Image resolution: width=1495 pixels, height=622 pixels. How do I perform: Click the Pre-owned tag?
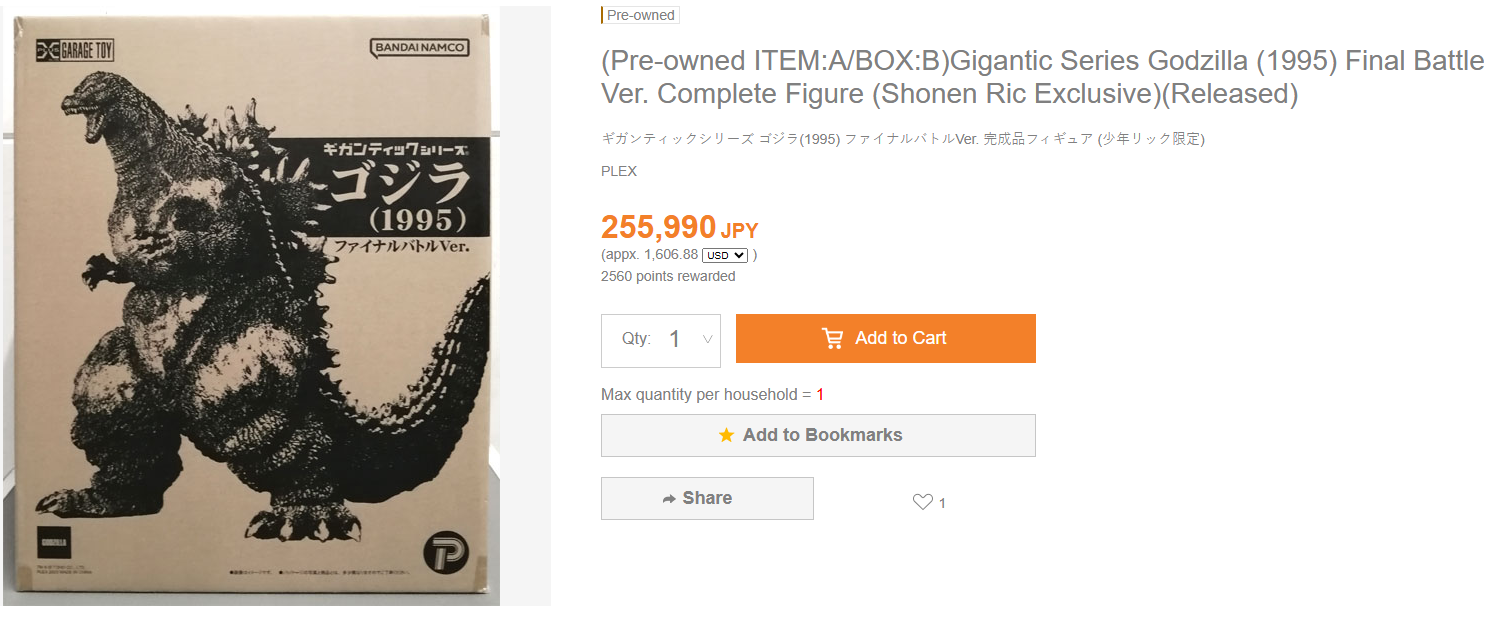[x=640, y=15]
